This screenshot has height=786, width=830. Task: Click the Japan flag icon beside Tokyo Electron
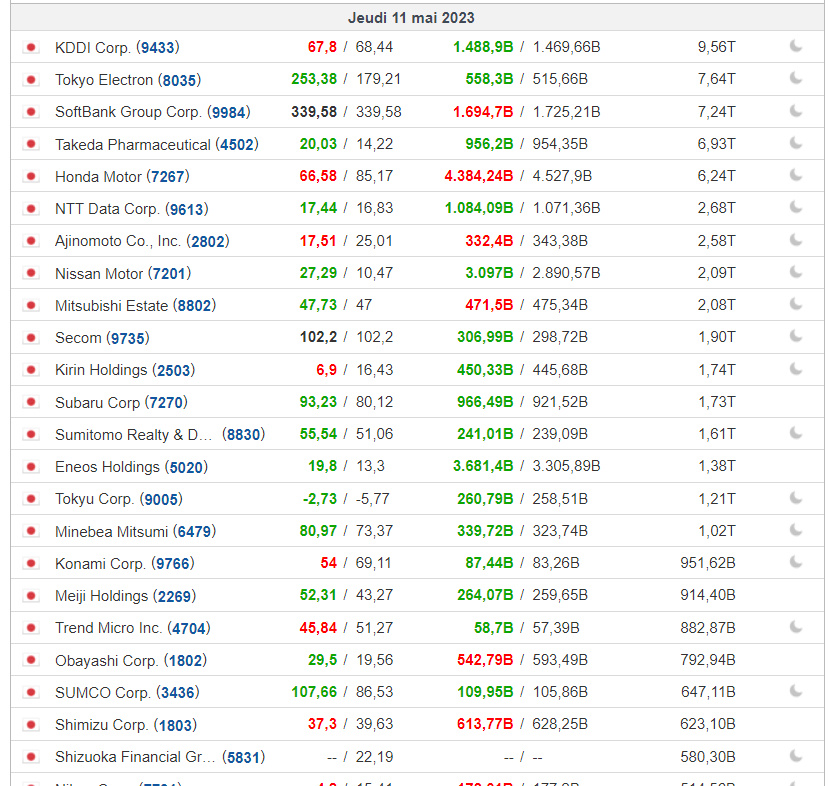pyautogui.click(x=31, y=80)
